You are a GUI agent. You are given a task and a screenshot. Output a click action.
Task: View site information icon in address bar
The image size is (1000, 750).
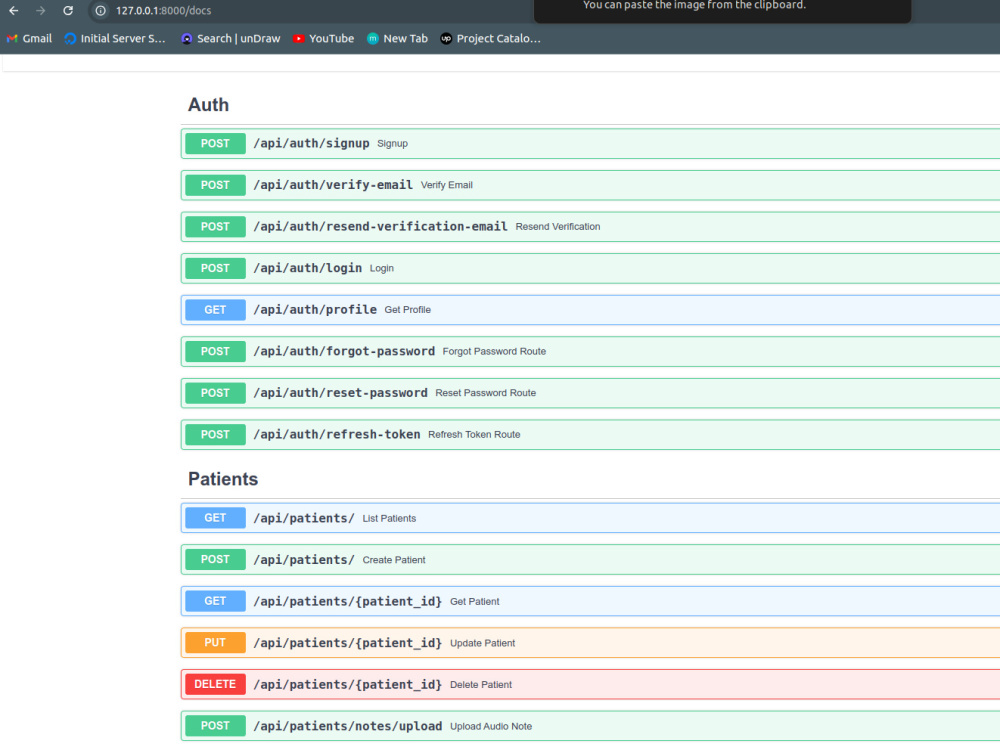(100, 10)
